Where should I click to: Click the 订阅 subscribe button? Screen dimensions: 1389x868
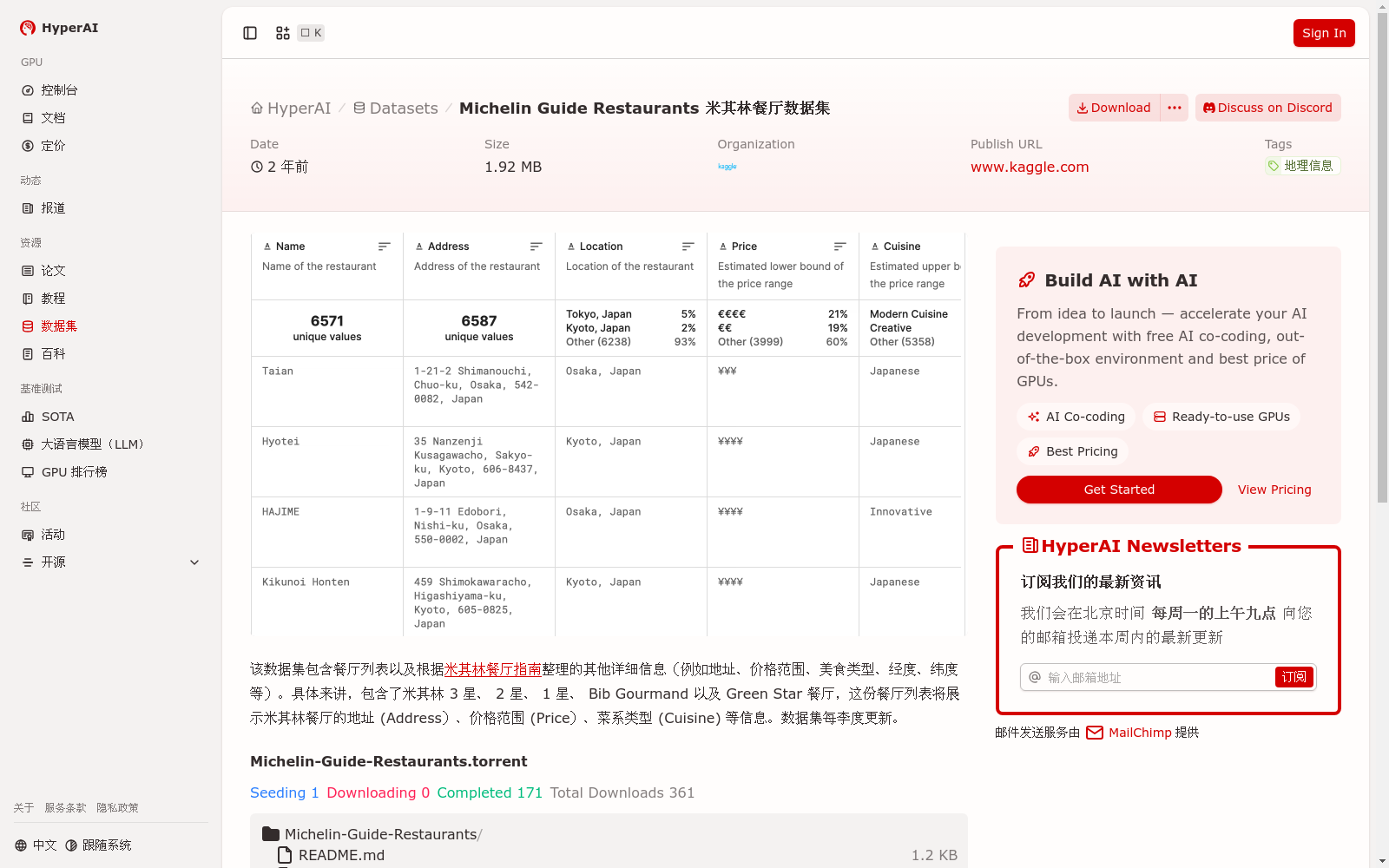[x=1294, y=677]
